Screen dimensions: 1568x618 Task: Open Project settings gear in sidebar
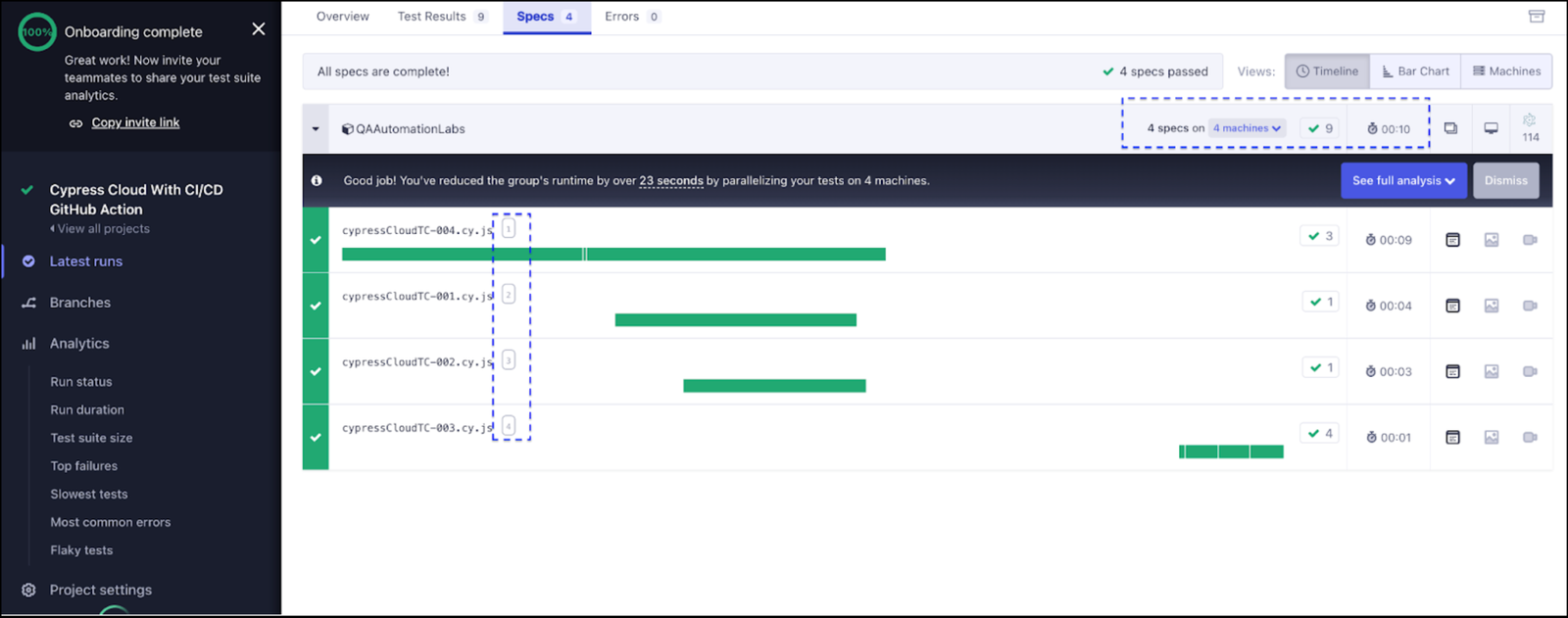click(28, 590)
